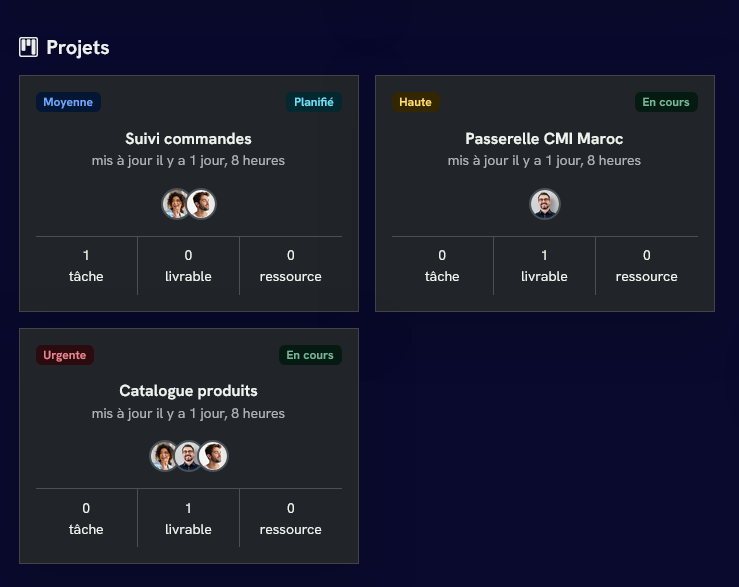Click second avatar on Suivi commandes card
The width and height of the screenshot is (739, 587).
[202, 204]
